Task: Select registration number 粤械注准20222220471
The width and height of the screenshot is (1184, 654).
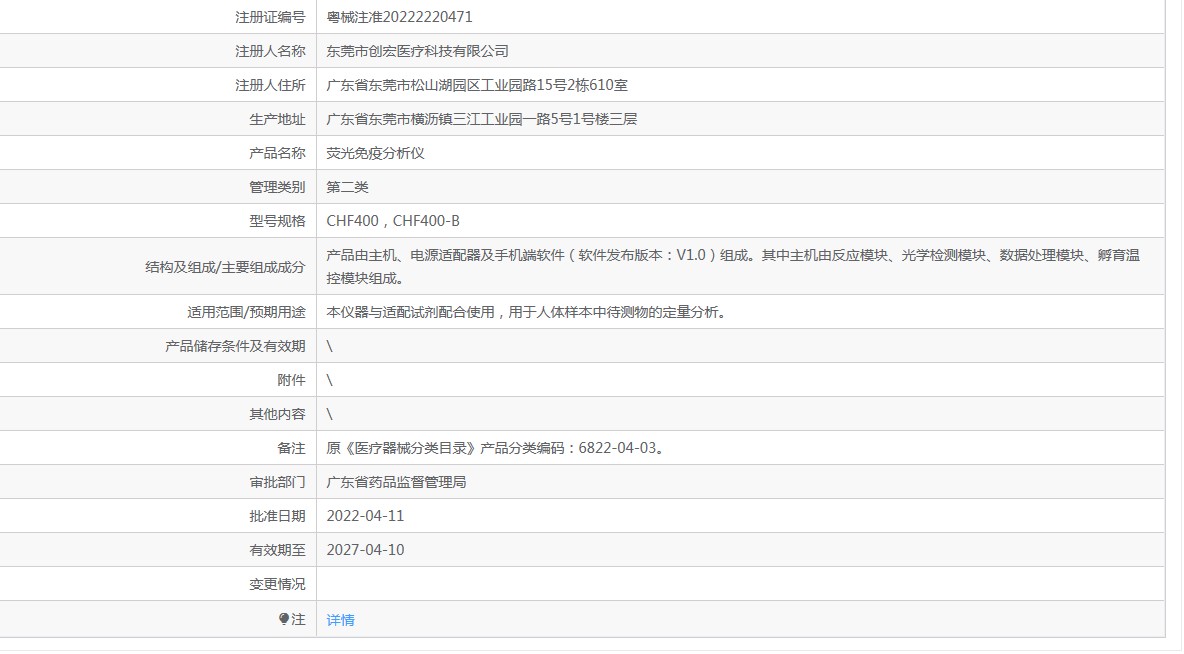Action: click(399, 17)
